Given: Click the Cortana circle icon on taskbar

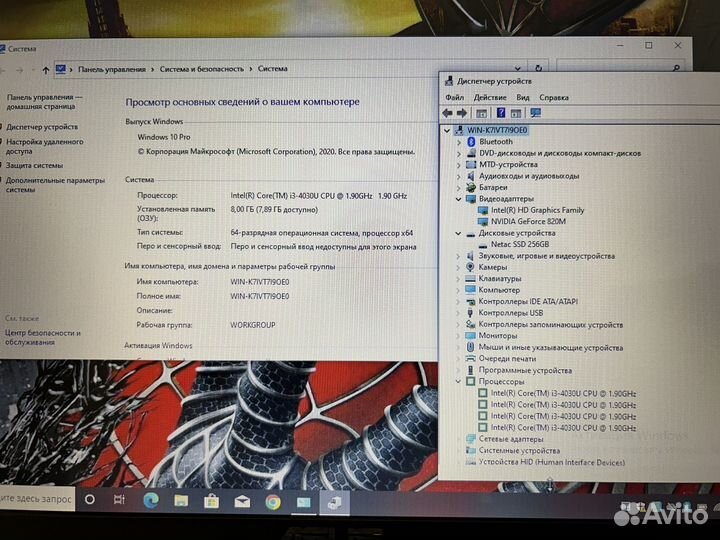Looking at the screenshot, I should coord(90,499).
